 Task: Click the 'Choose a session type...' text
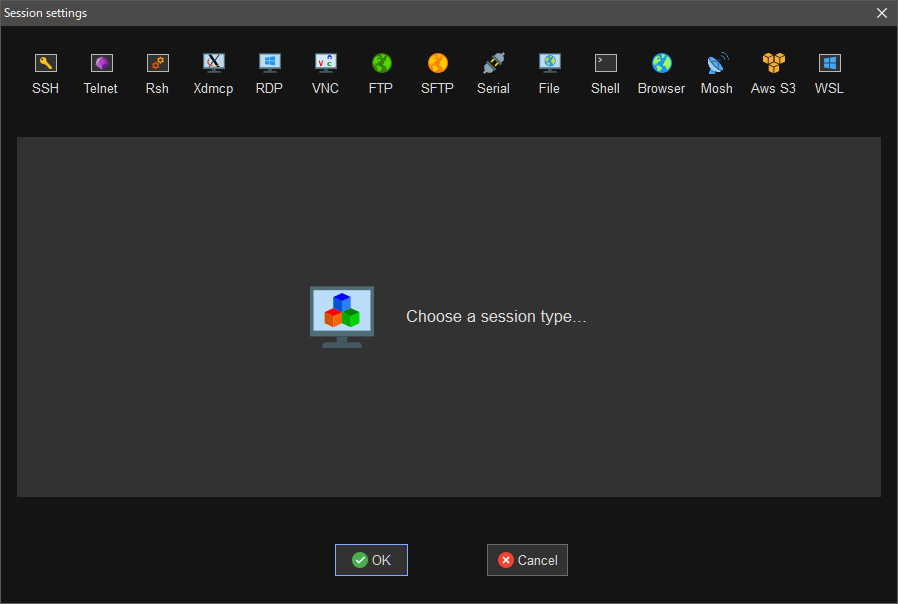point(496,317)
